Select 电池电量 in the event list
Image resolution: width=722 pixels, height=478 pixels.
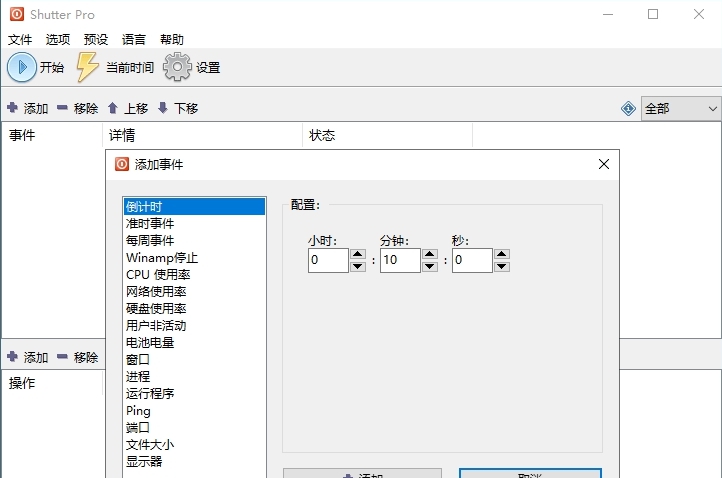click(x=194, y=343)
